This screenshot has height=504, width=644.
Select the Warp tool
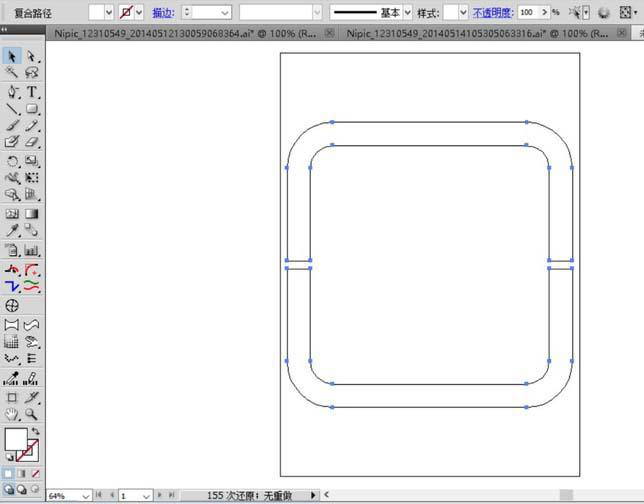pyautogui.click(x=12, y=178)
